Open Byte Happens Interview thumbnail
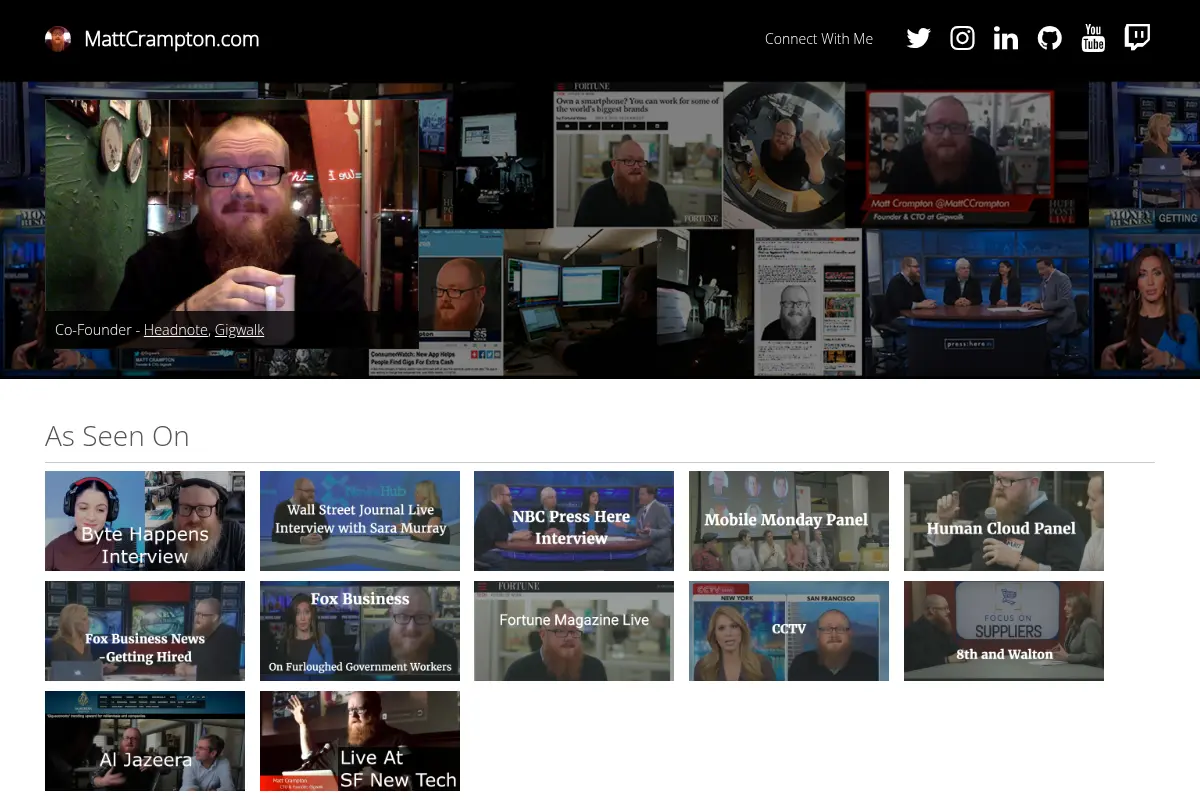This screenshot has width=1200, height=800. (145, 521)
